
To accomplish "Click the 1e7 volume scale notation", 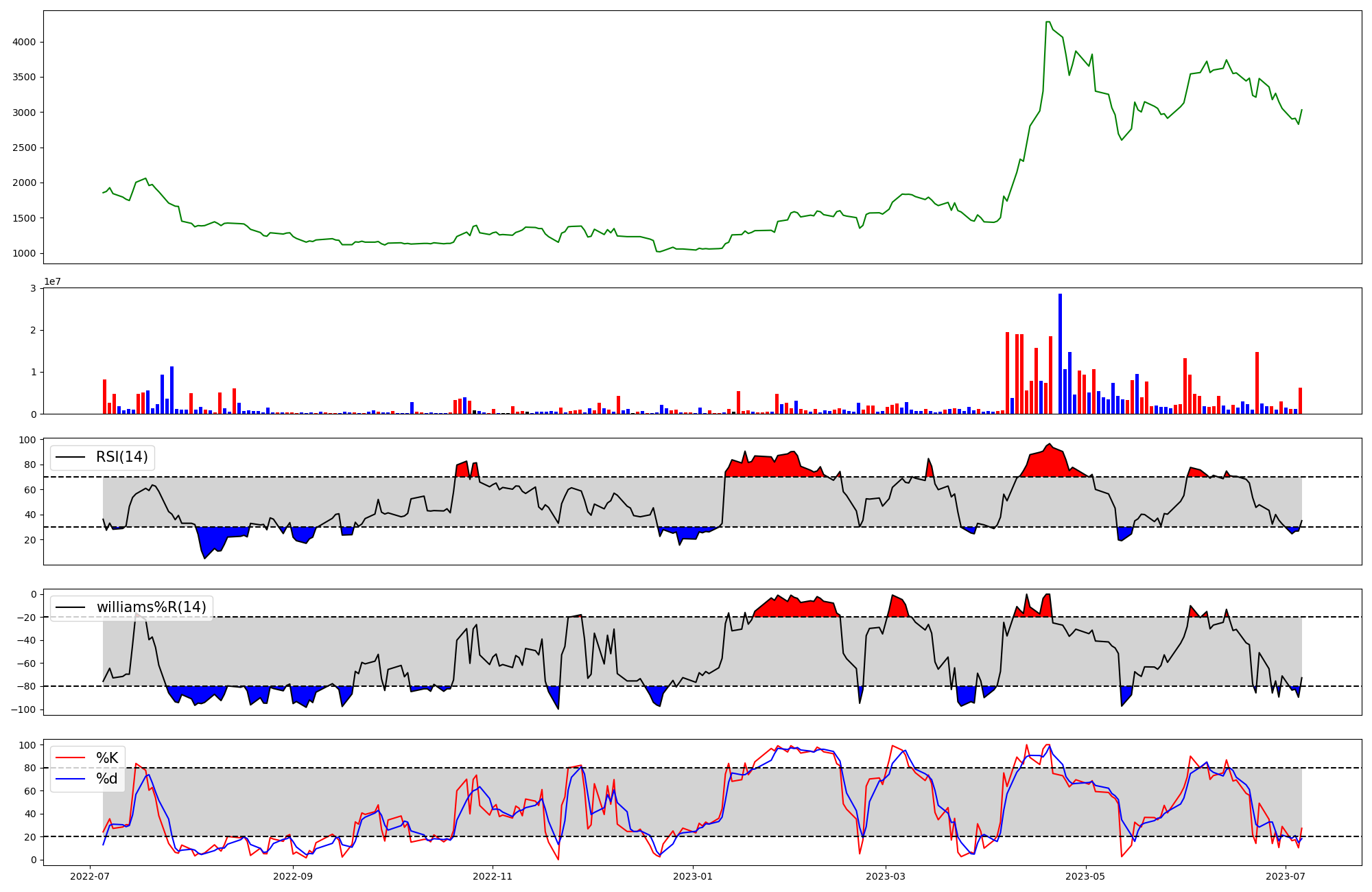I will [x=53, y=281].
